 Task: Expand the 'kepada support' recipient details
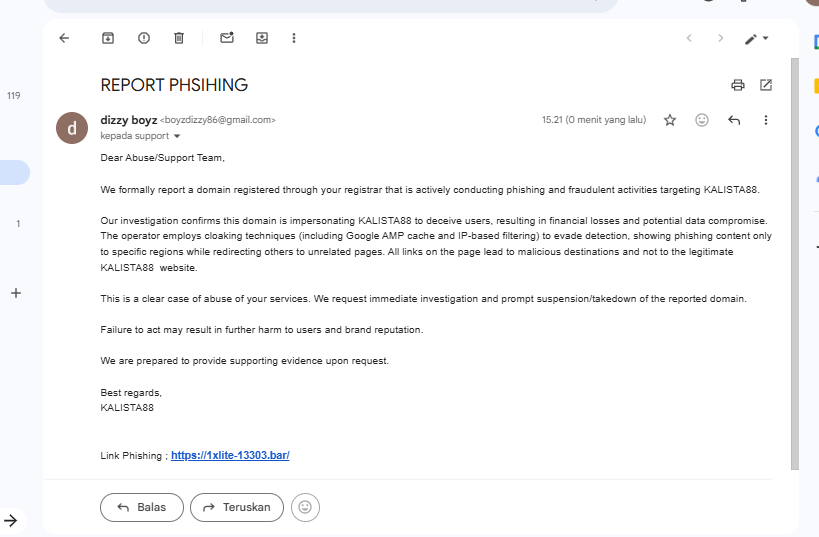tap(178, 136)
